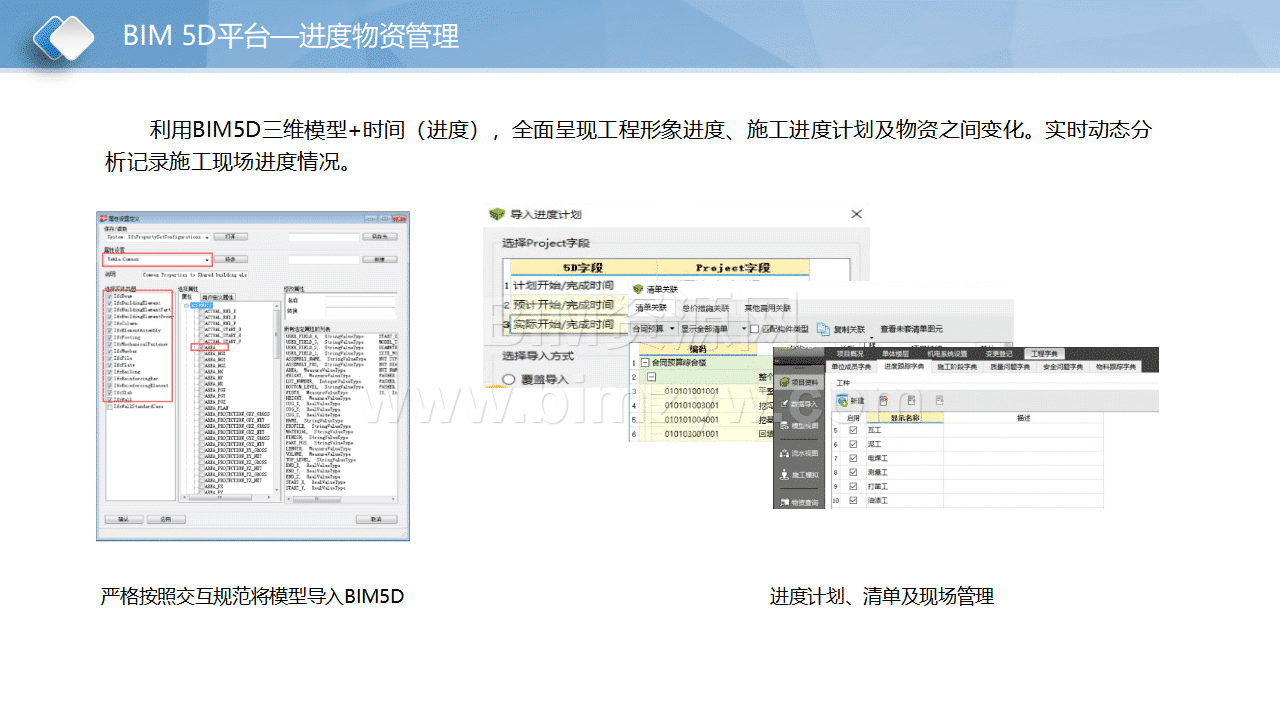1280x720 pixels.
Task: Toggle the 启用 checkbox for 测量工
Action: click(853, 472)
